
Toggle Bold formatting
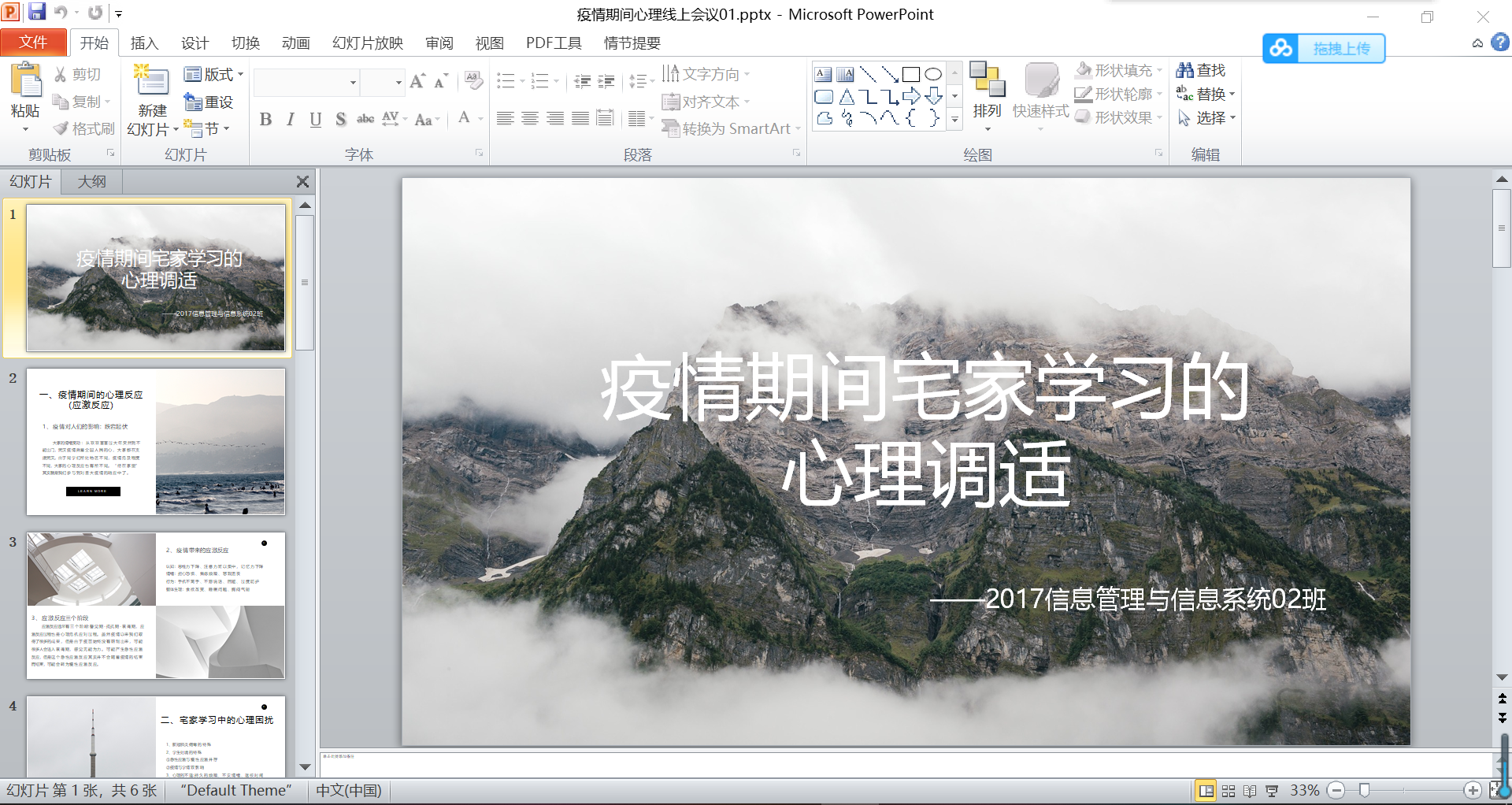(x=265, y=119)
